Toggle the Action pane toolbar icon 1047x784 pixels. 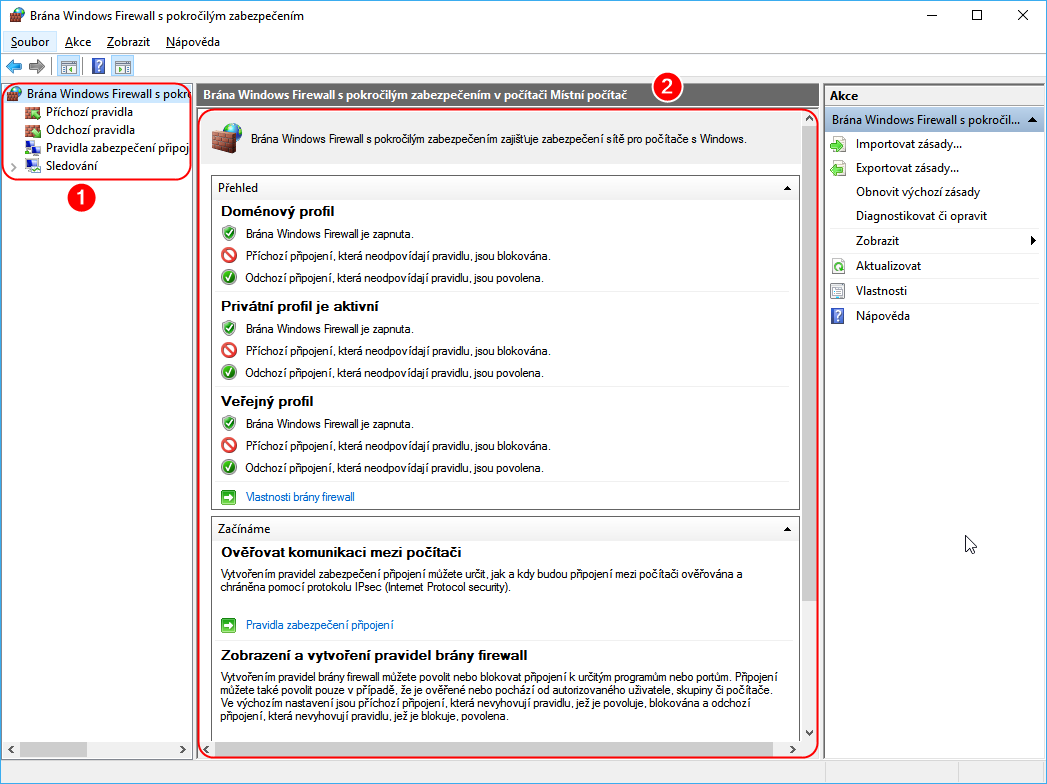[123, 66]
